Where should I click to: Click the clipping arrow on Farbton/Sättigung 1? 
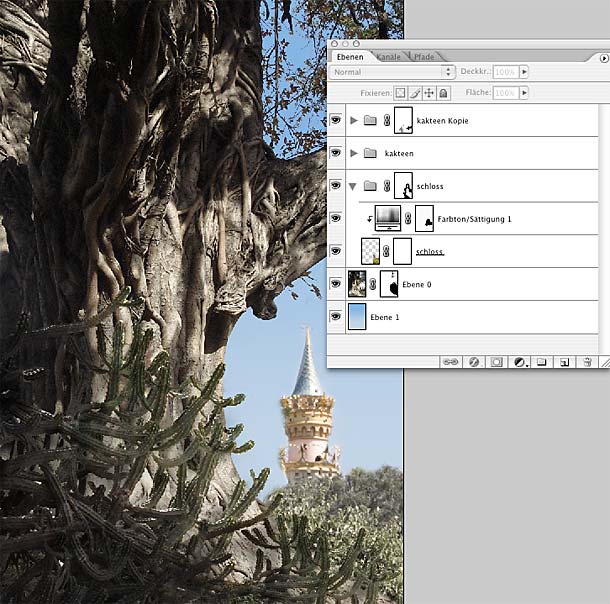[x=370, y=219]
